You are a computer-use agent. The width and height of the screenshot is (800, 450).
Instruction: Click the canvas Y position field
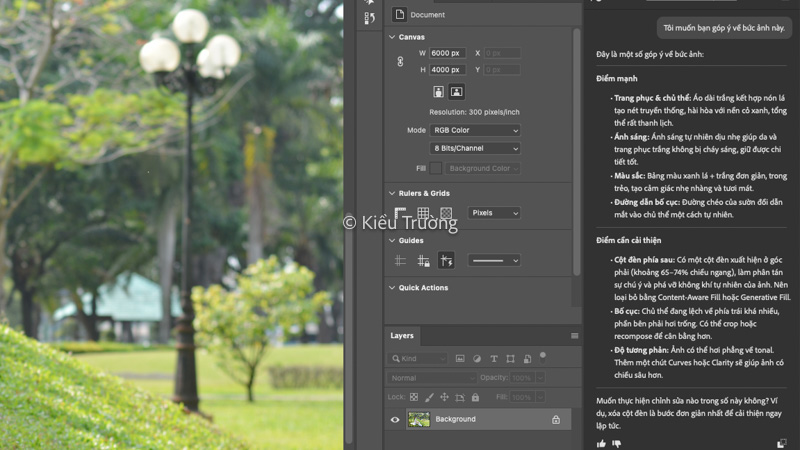point(502,70)
